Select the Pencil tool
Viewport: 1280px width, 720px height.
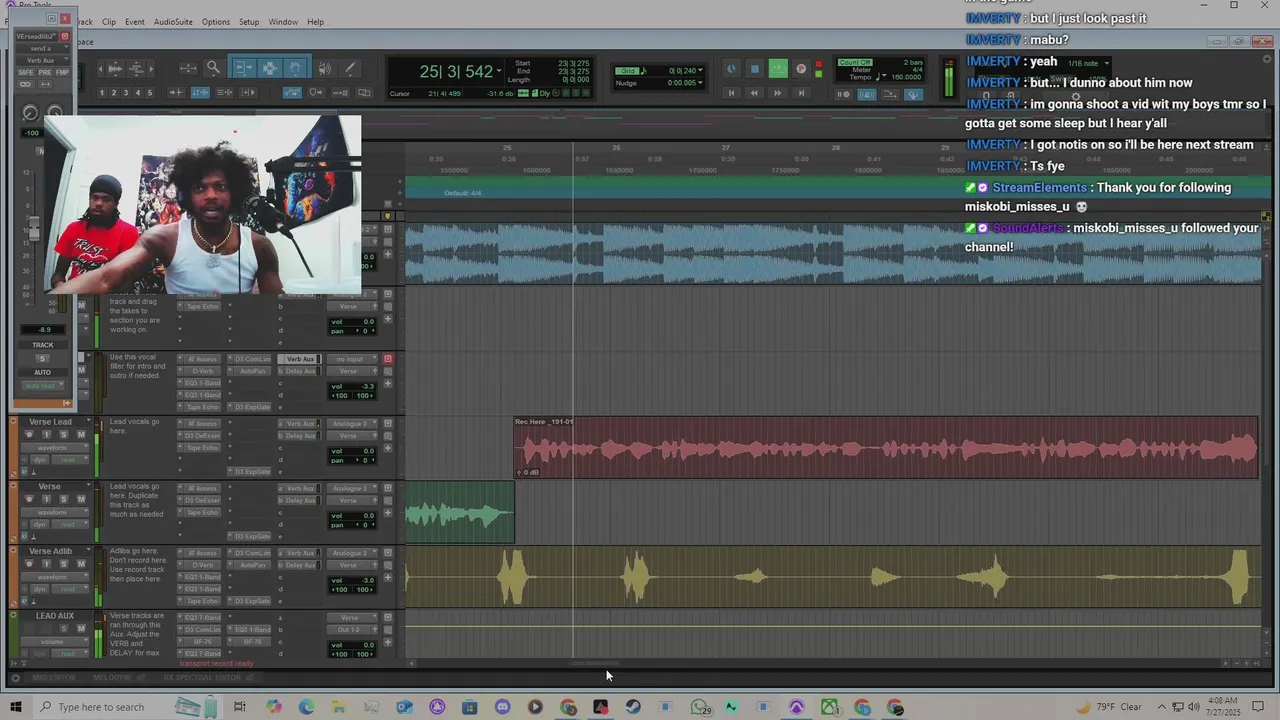pos(350,68)
